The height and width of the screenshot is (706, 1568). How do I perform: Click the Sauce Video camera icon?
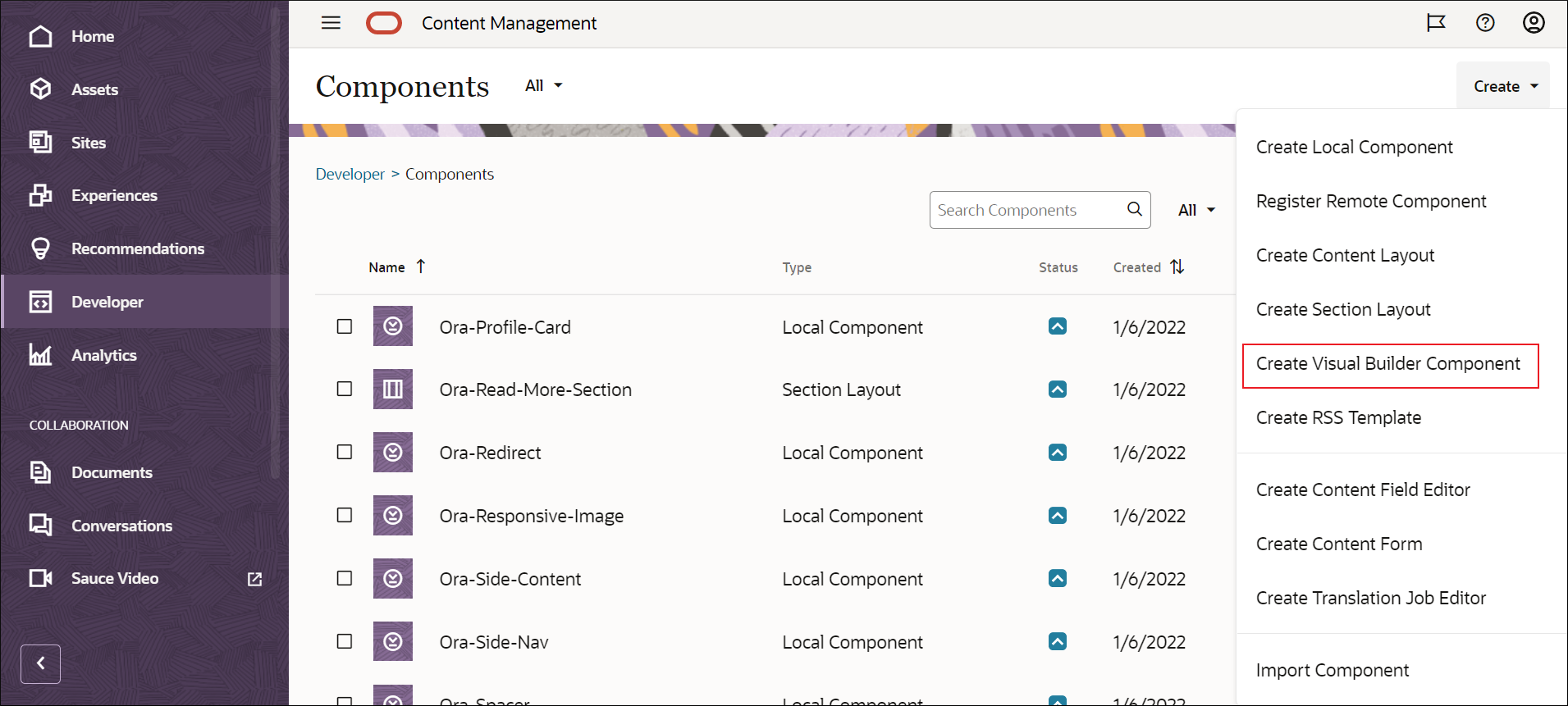[x=41, y=578]
